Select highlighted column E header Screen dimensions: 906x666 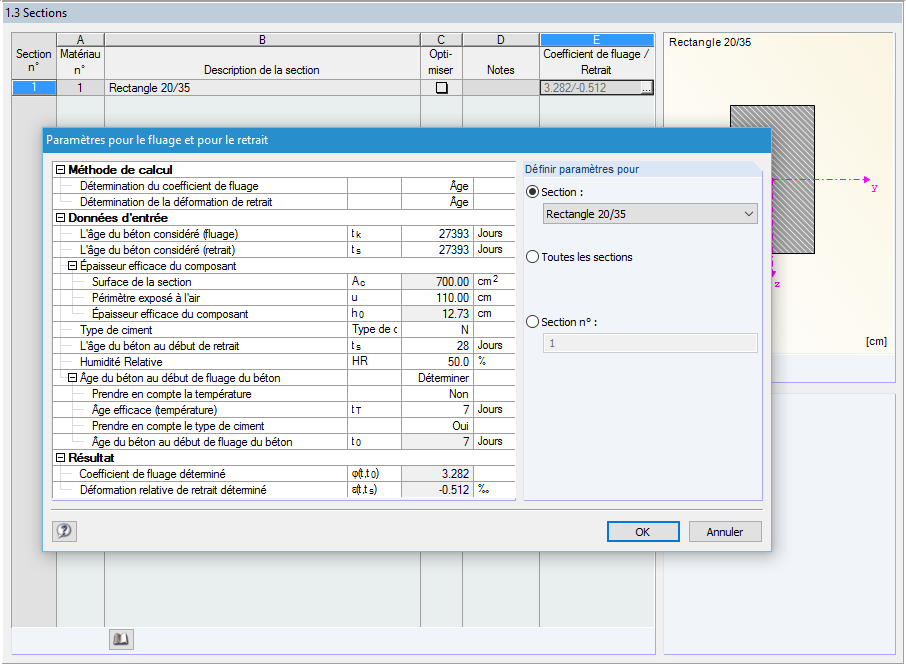(x=597, y=40)
